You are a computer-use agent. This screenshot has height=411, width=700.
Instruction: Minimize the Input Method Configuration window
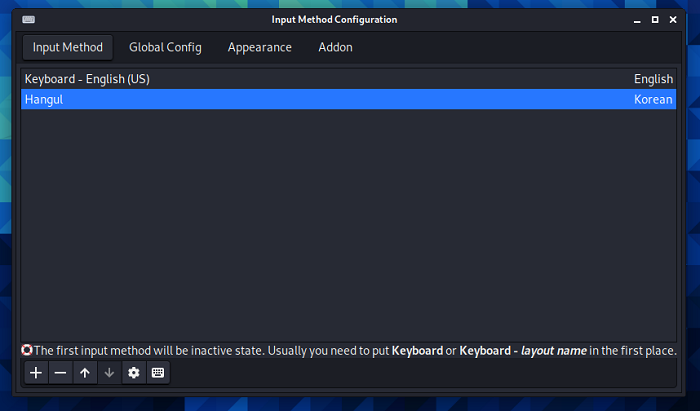635,19
